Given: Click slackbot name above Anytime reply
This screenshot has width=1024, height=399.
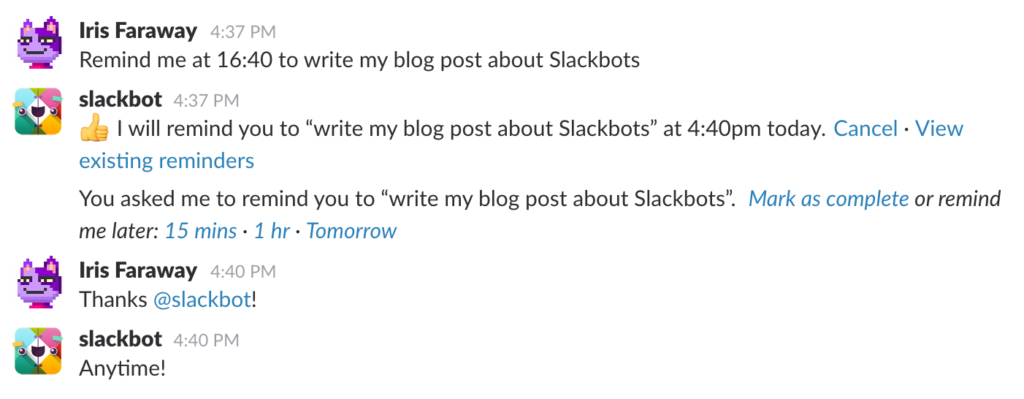Looking at the screenshot, I should [x=120, y=339].
